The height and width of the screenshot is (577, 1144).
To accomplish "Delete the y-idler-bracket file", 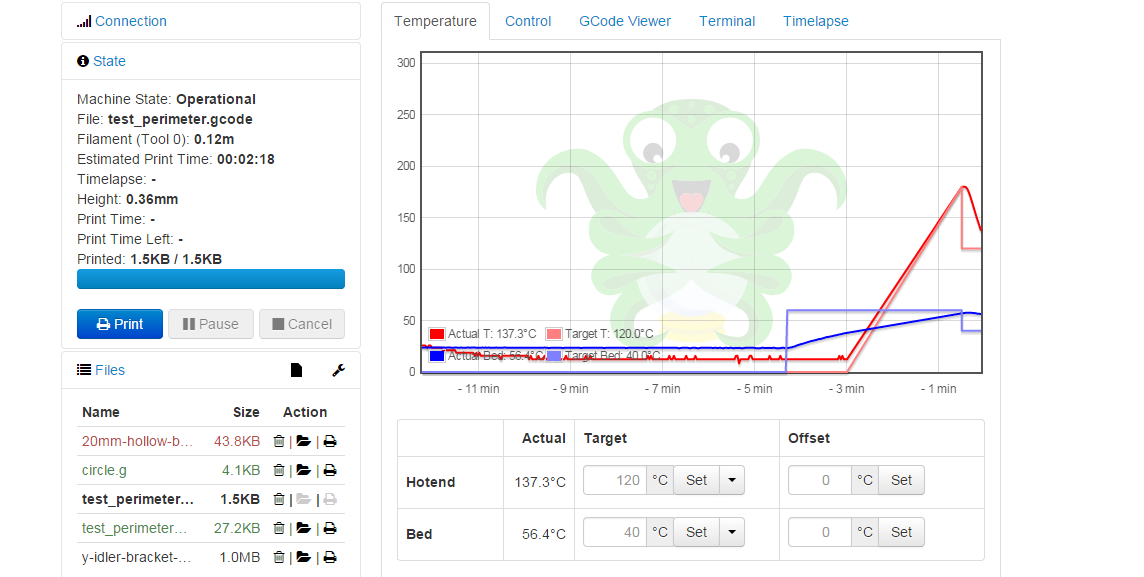I will 279,557.
